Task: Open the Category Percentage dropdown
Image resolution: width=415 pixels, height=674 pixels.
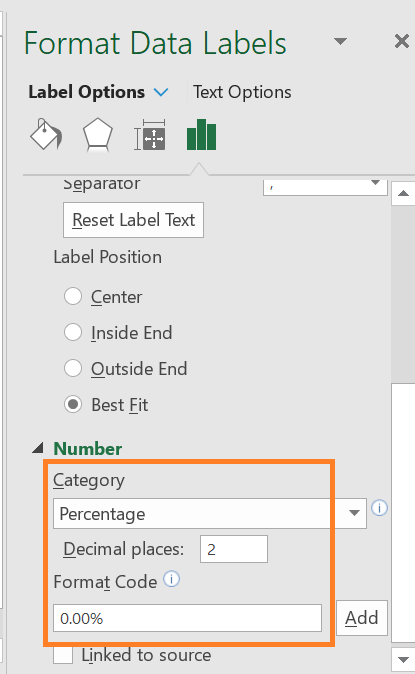Action: (x=210, y=513)
